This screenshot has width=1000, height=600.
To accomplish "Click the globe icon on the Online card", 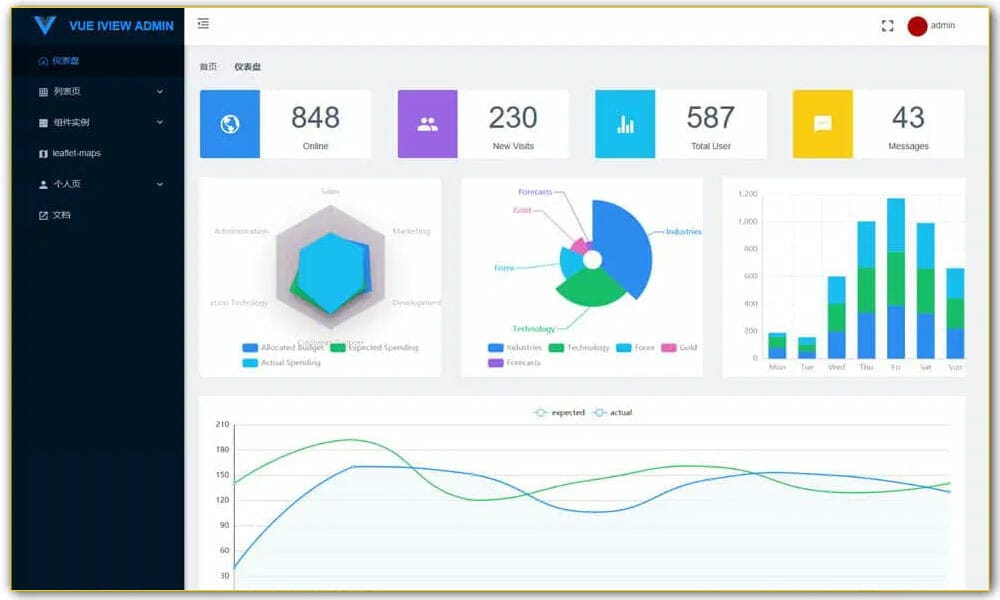I will (230, 124).
